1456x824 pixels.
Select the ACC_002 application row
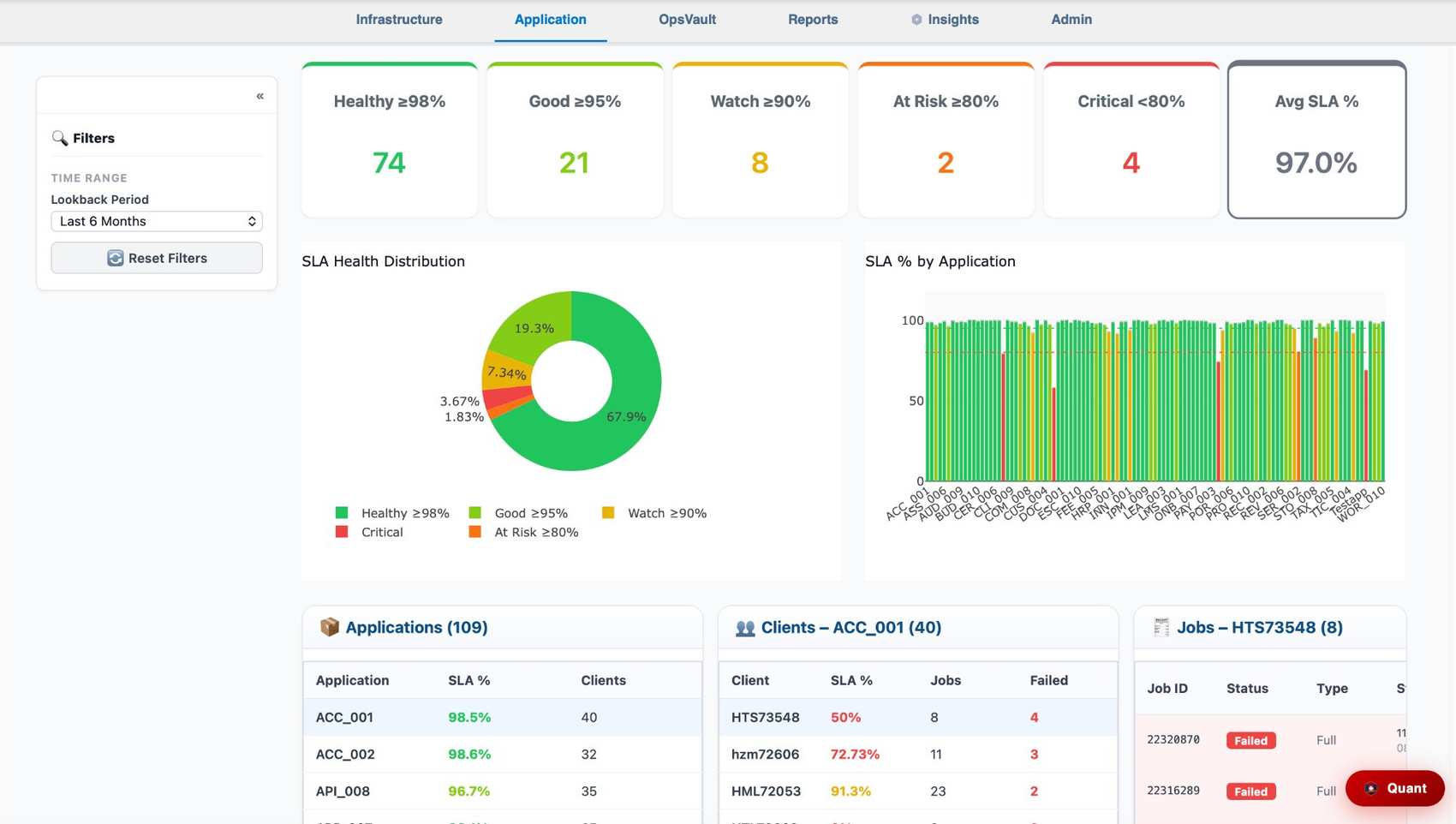502,754
